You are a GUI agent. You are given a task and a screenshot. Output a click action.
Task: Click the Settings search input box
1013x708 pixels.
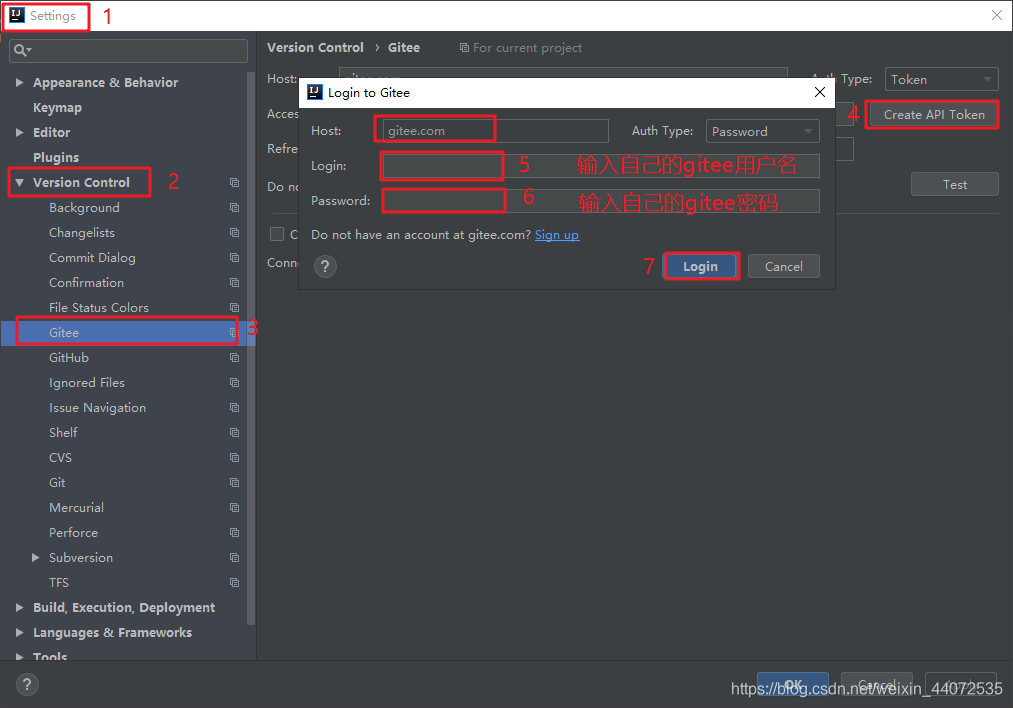pyautogui.click(x=128, y=50)
